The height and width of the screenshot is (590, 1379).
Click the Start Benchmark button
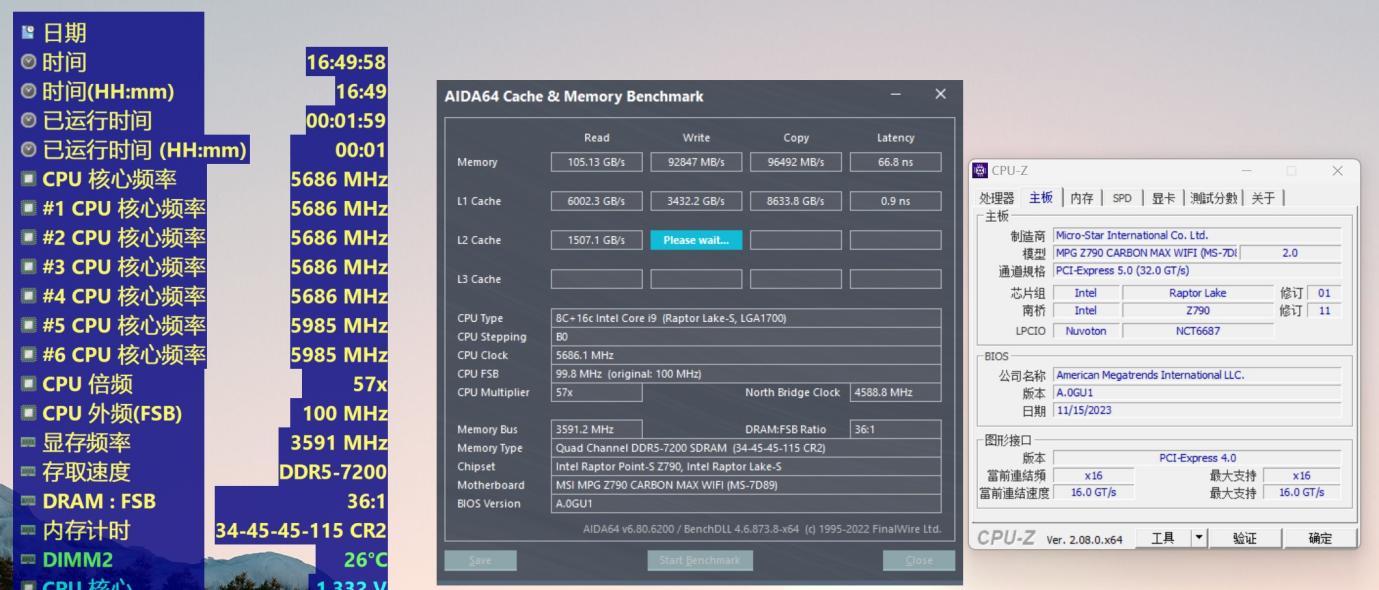700,561
